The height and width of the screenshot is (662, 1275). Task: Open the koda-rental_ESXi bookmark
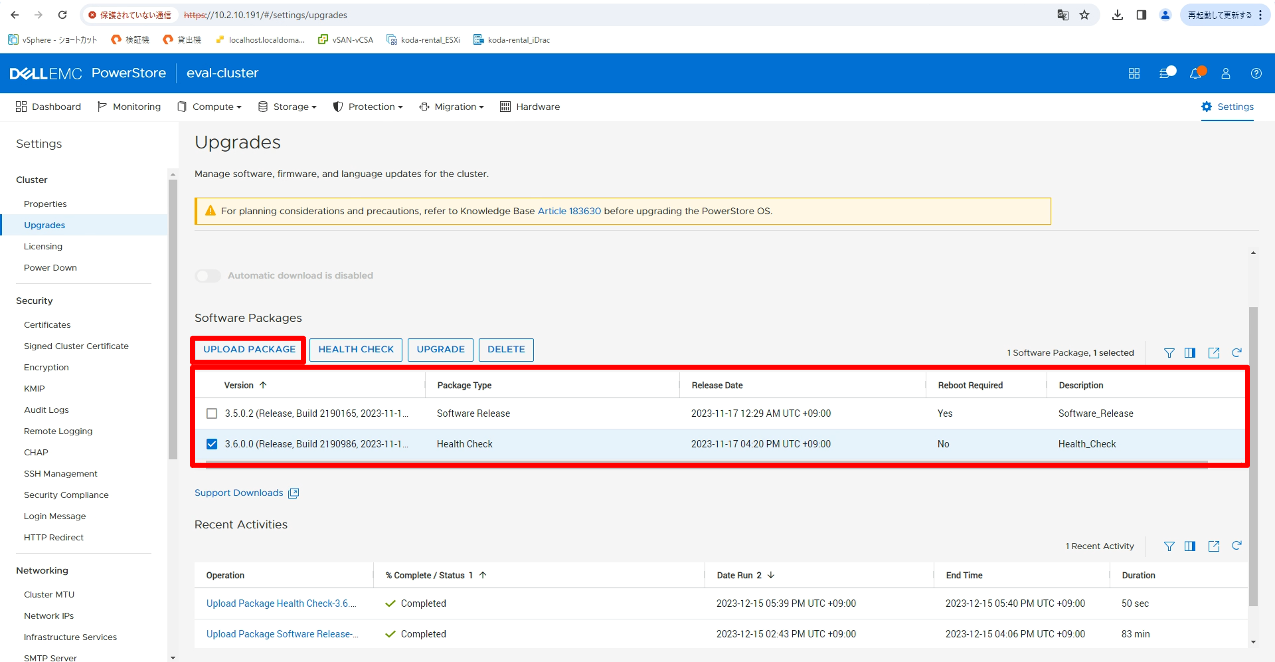tap(423, 40)
